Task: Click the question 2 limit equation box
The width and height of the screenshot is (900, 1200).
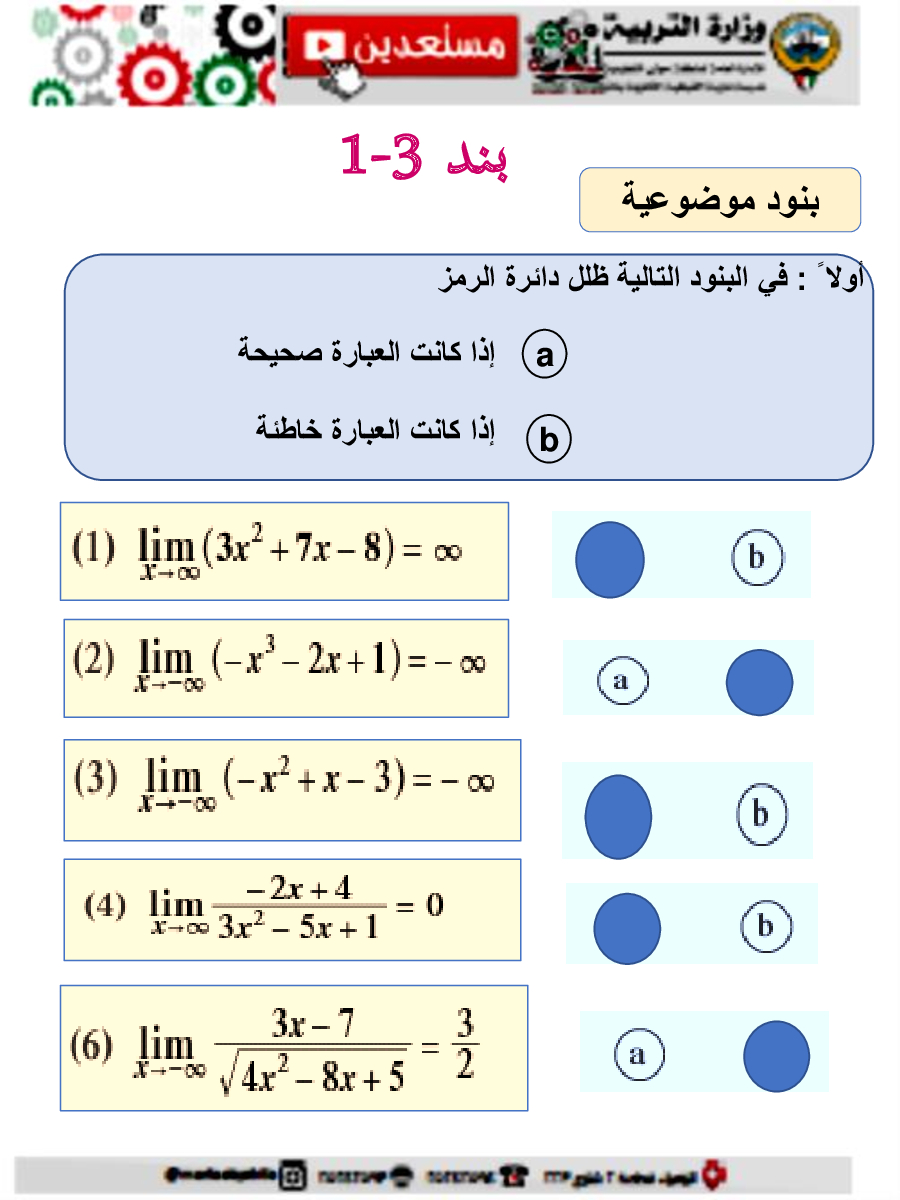Action: tap(286, 667)
